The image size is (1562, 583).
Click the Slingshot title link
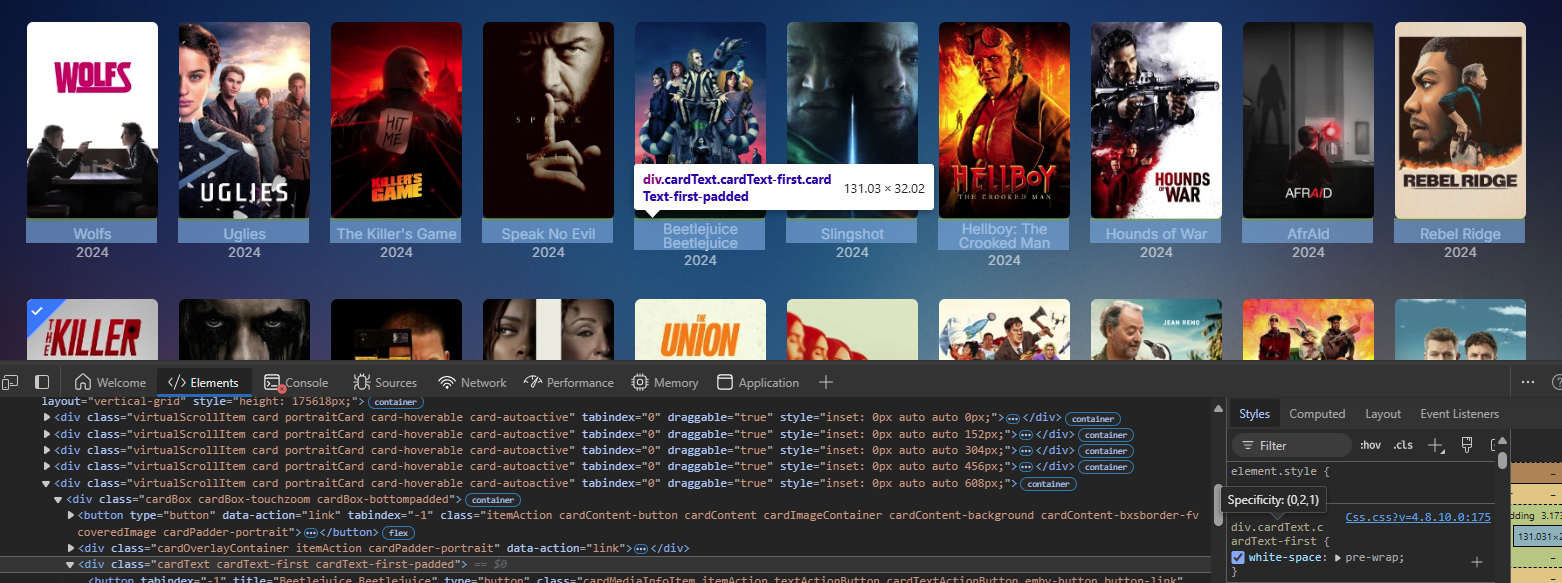click(x=852, y=234)
